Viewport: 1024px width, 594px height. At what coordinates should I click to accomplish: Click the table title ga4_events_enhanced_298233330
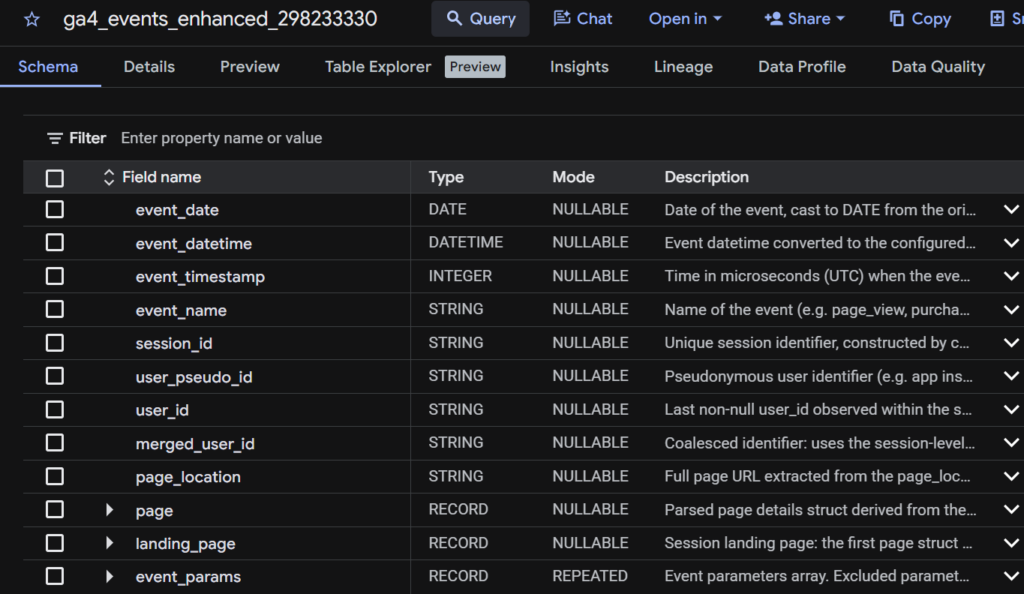220,19
